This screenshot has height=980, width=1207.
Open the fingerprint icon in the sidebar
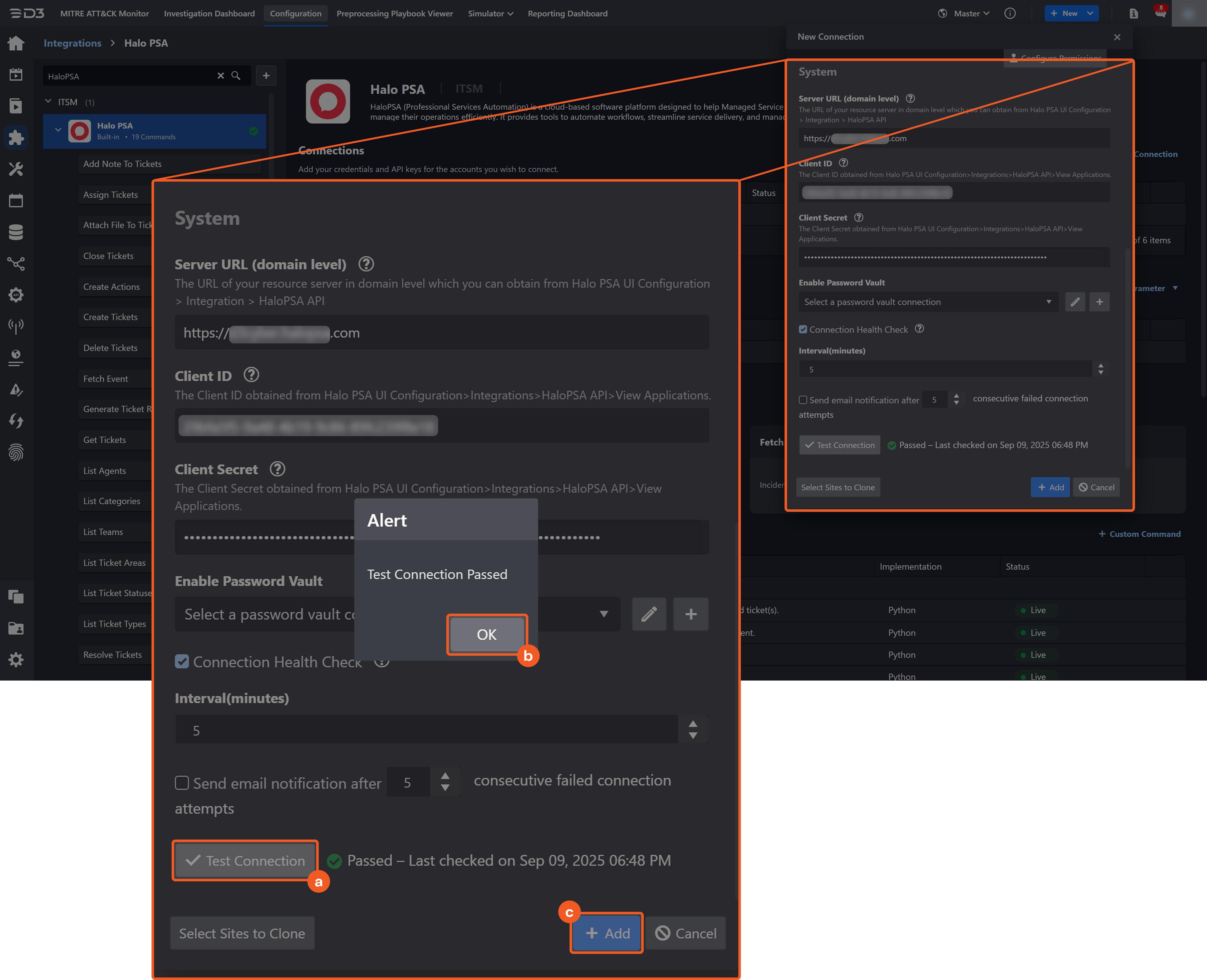pos(16,452)
